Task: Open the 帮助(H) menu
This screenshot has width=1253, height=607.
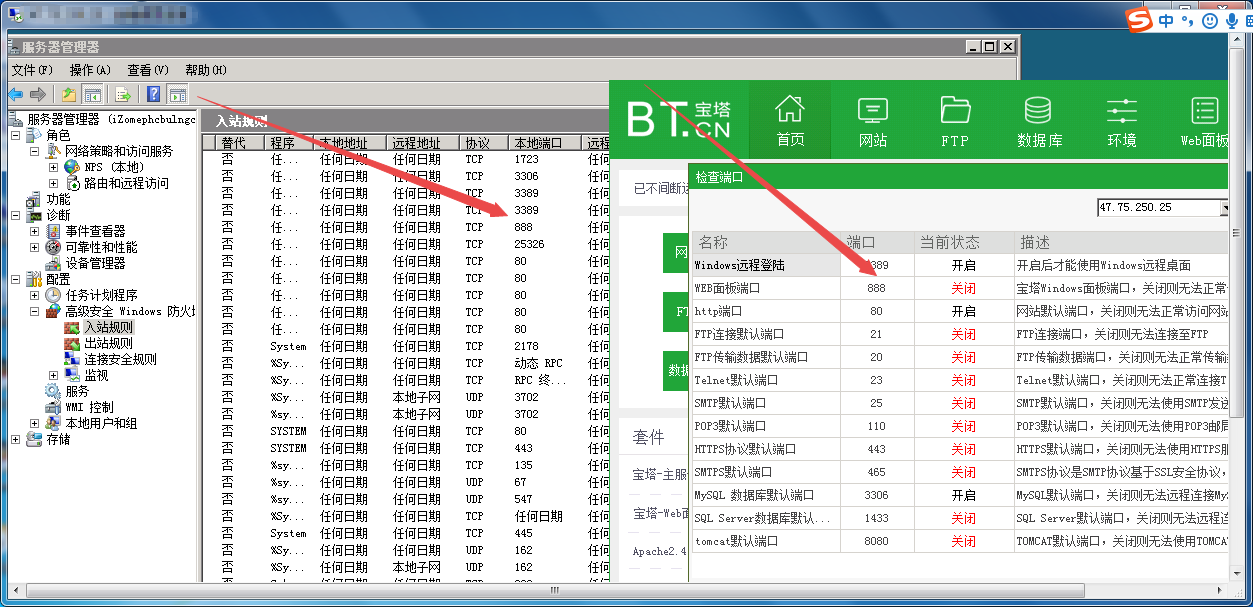Action: click(x=205, y=70)
